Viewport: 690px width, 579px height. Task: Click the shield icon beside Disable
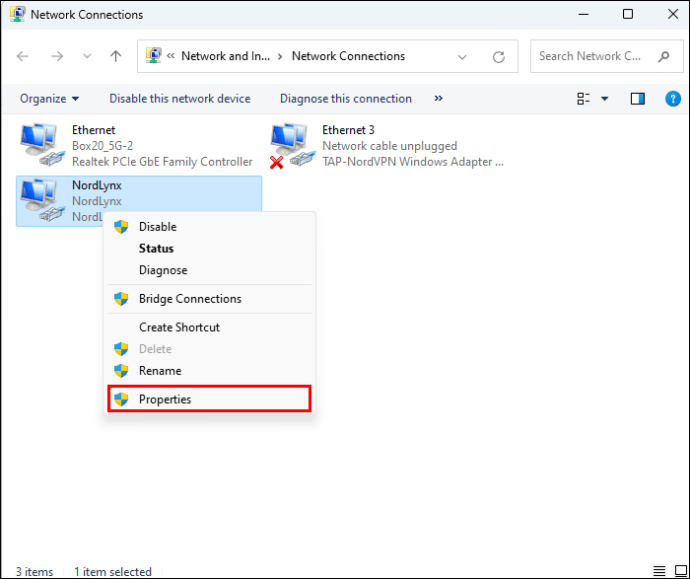coord(121,227)
